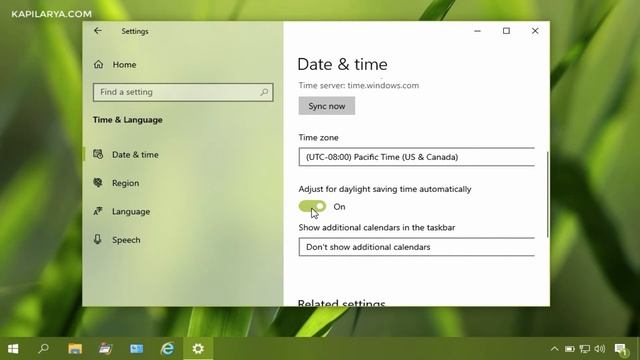Click the globe icon next to Region

pyautogui.click(x=98, y=182)
